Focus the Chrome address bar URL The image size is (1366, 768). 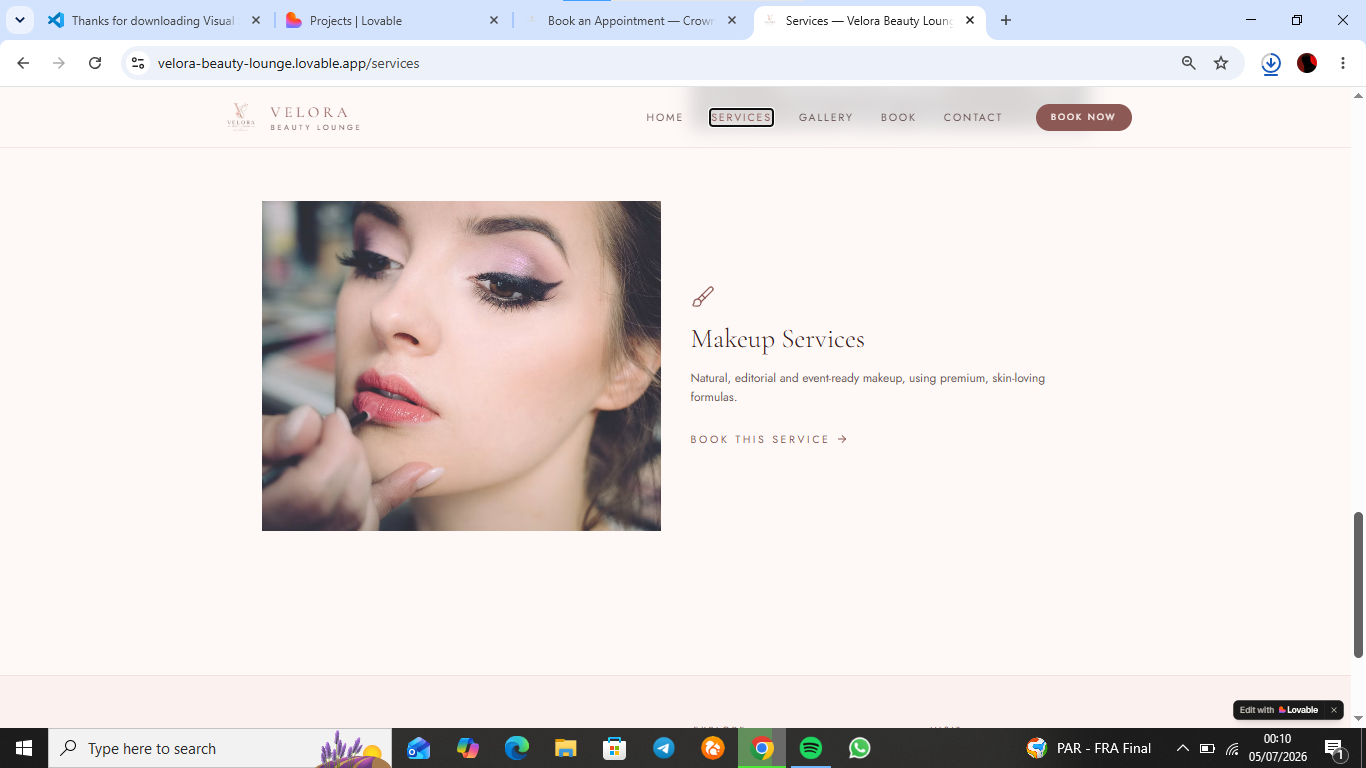click(x=289, y=63)
